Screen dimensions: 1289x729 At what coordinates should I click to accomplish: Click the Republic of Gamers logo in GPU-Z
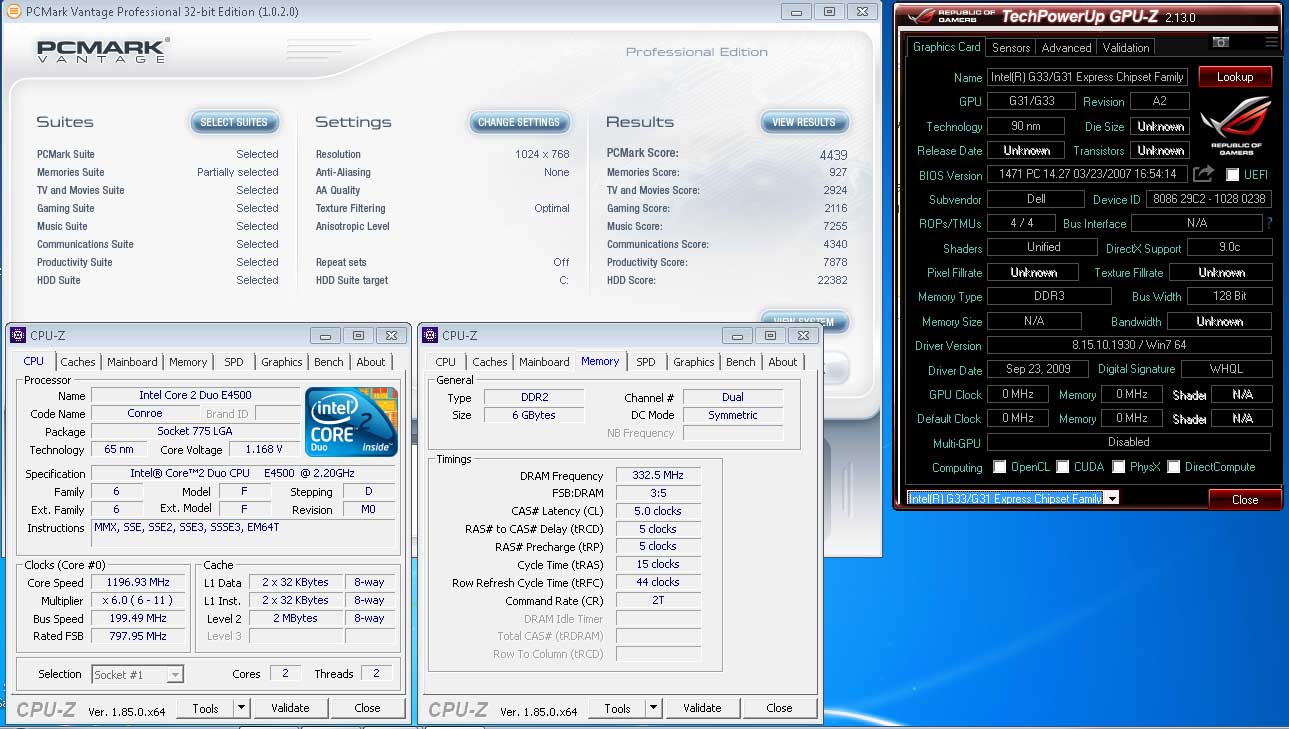coord(1235,125)
